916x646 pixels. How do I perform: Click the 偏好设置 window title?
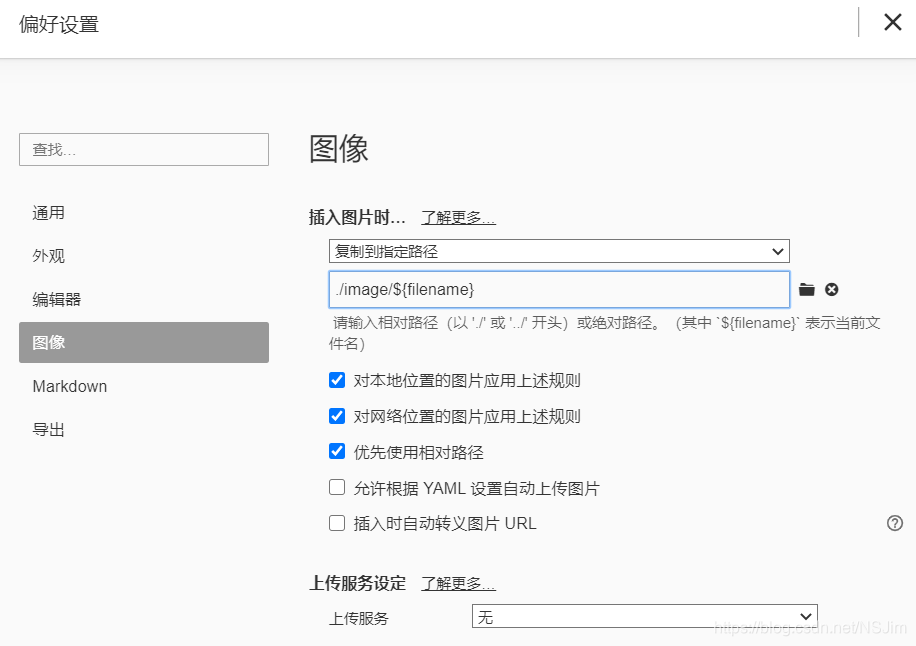coord(59,25)
